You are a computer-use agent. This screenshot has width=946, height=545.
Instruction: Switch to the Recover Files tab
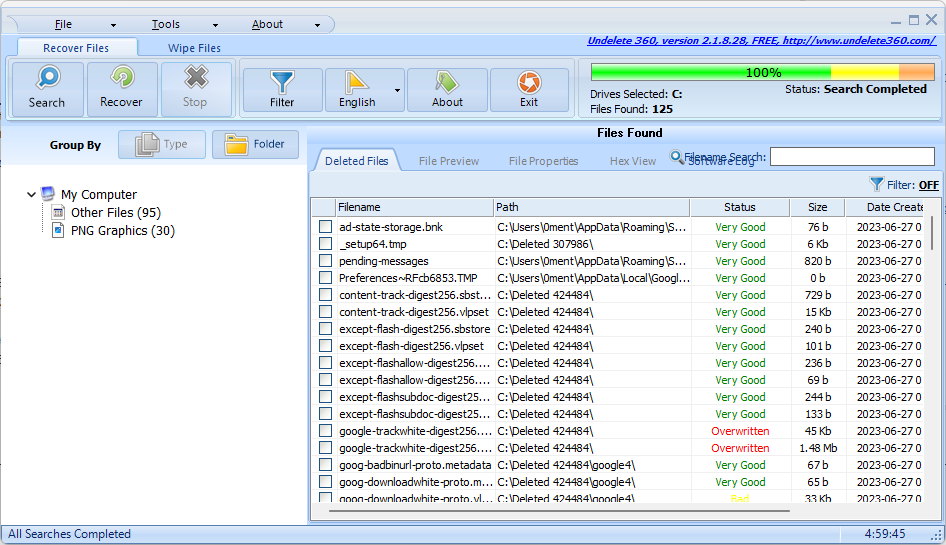[76, 48]
